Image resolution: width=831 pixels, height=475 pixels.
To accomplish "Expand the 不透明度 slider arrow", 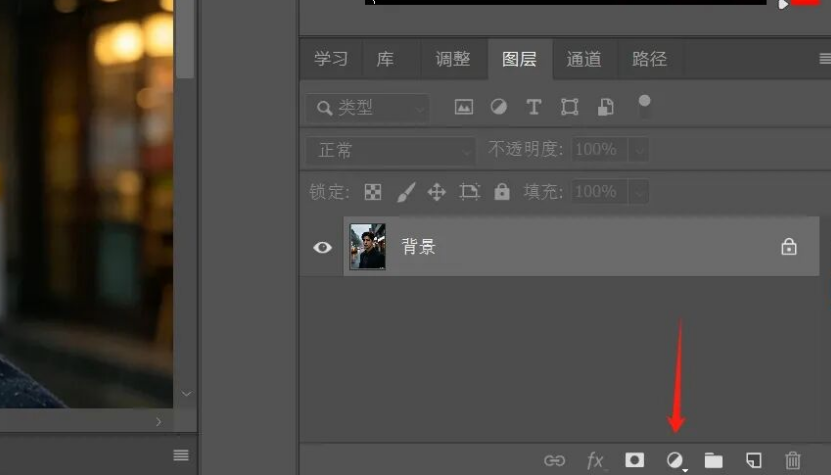I will (x=639, y=150).
